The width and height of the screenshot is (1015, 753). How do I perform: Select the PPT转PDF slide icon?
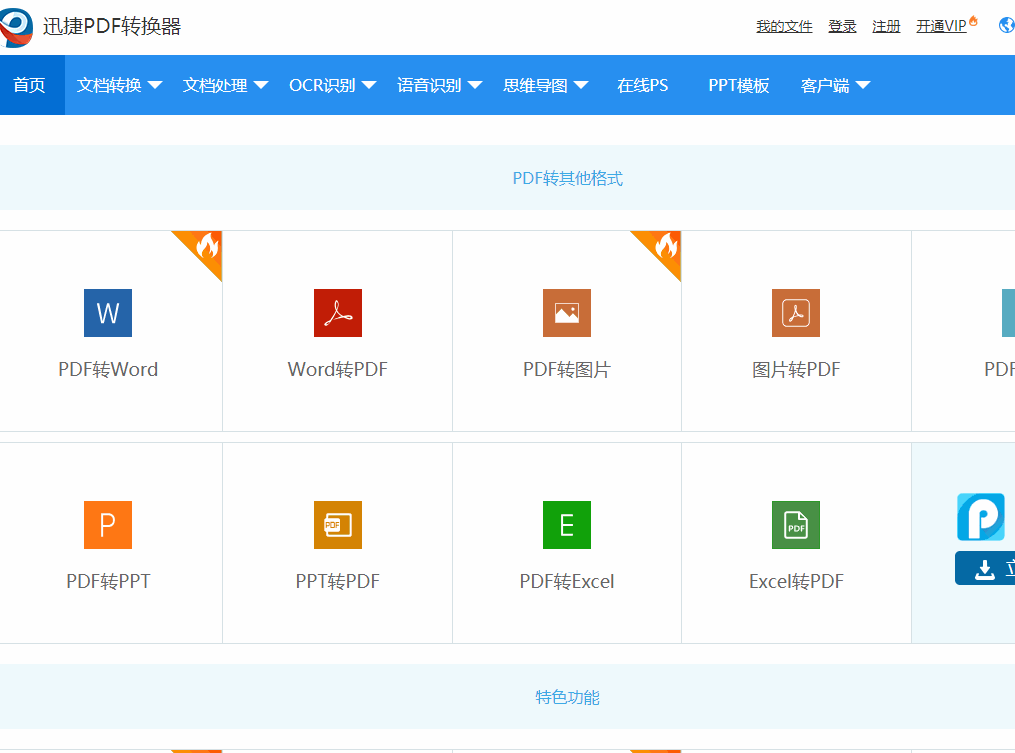click(338, 525)
